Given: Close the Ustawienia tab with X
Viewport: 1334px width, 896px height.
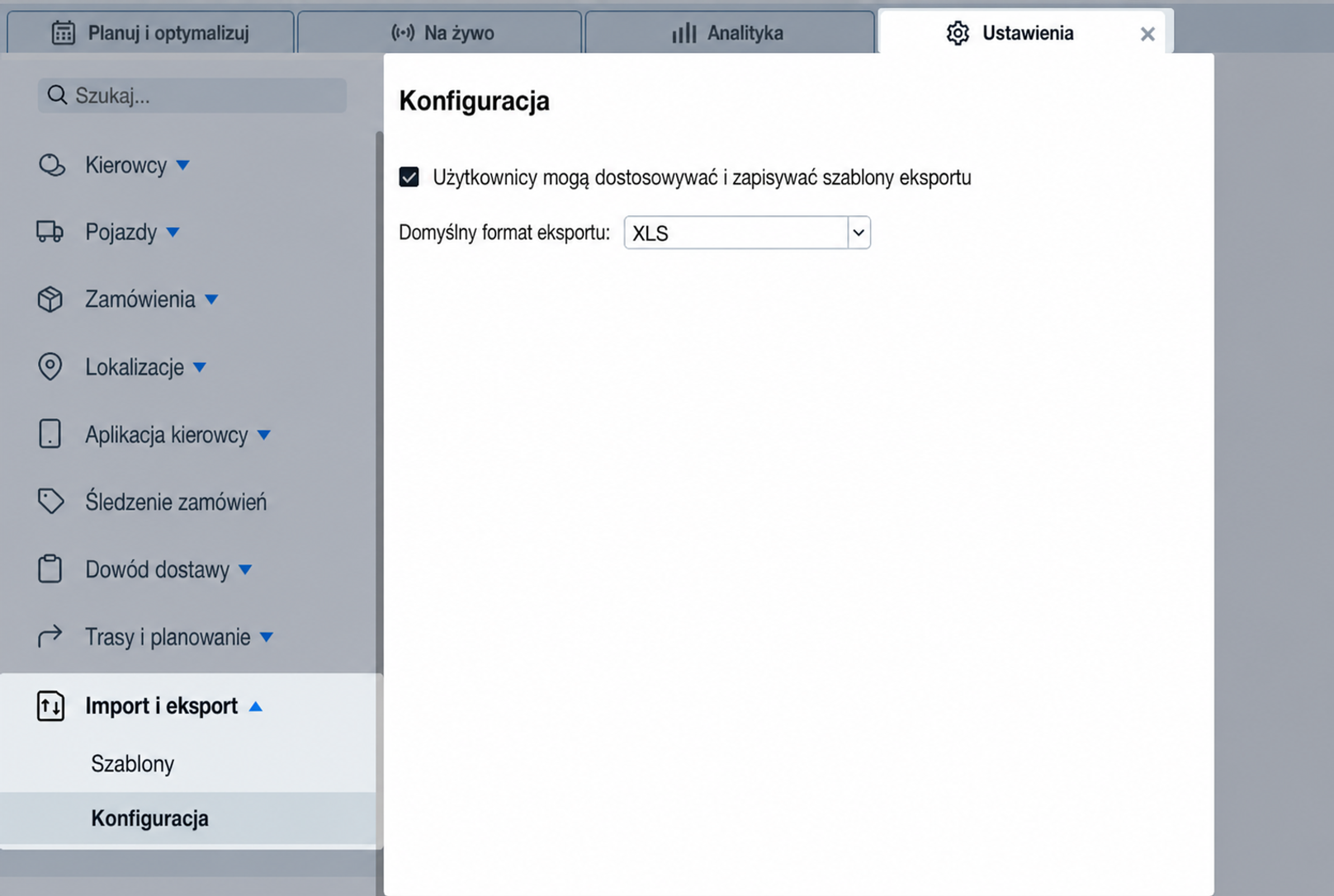Looking at the screenshot, I should click(1147, 34).
